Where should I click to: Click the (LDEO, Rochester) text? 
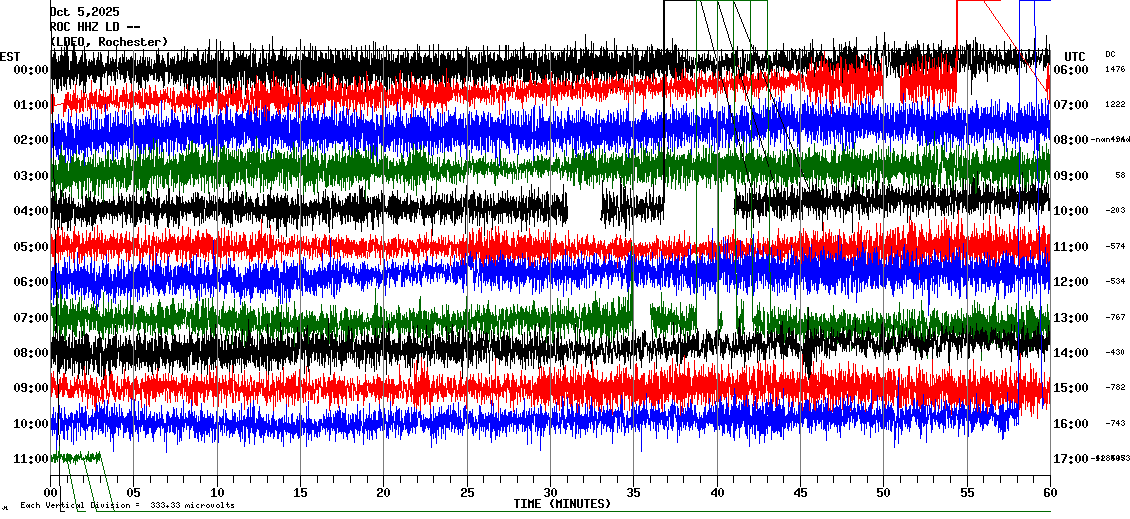coord(109,42)
